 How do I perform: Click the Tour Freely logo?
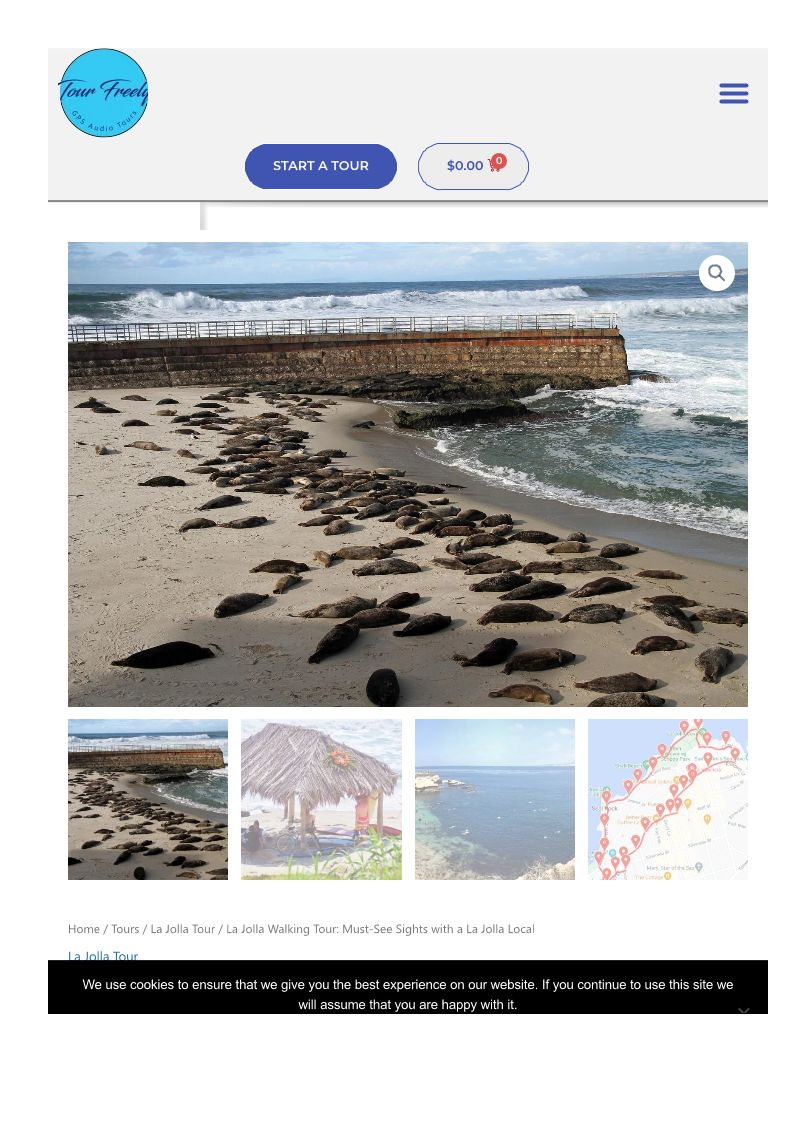pos(104,93)
